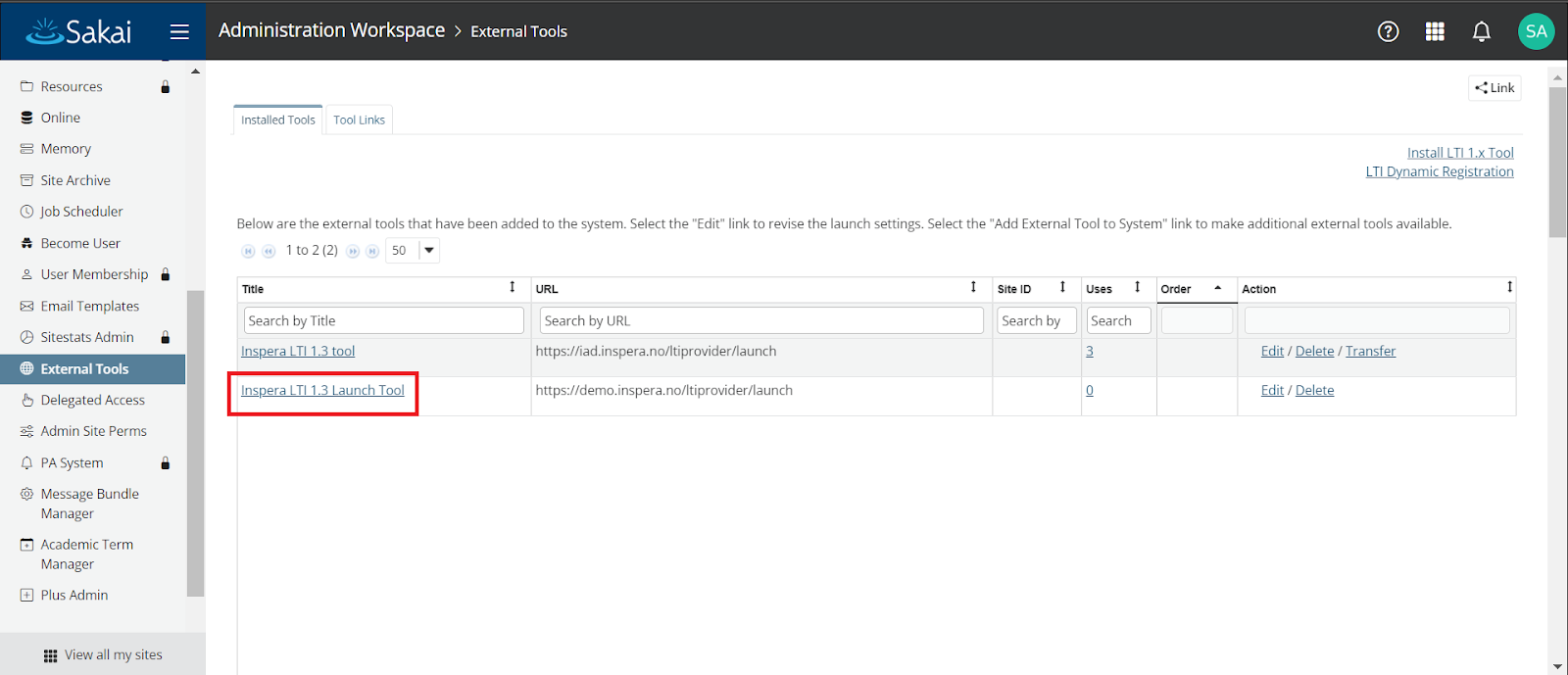Click the Academic Term Manager calendar icon
Viewport: 1568px width, 675px height.
[x=26, y=545]
